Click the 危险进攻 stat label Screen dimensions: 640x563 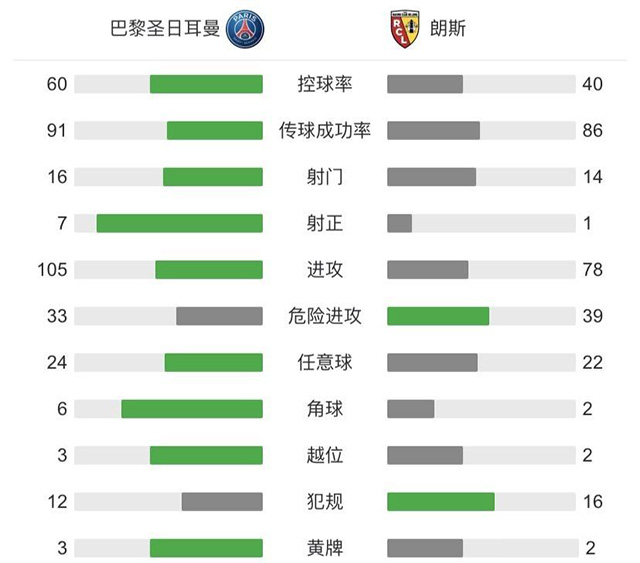[325, 316]
